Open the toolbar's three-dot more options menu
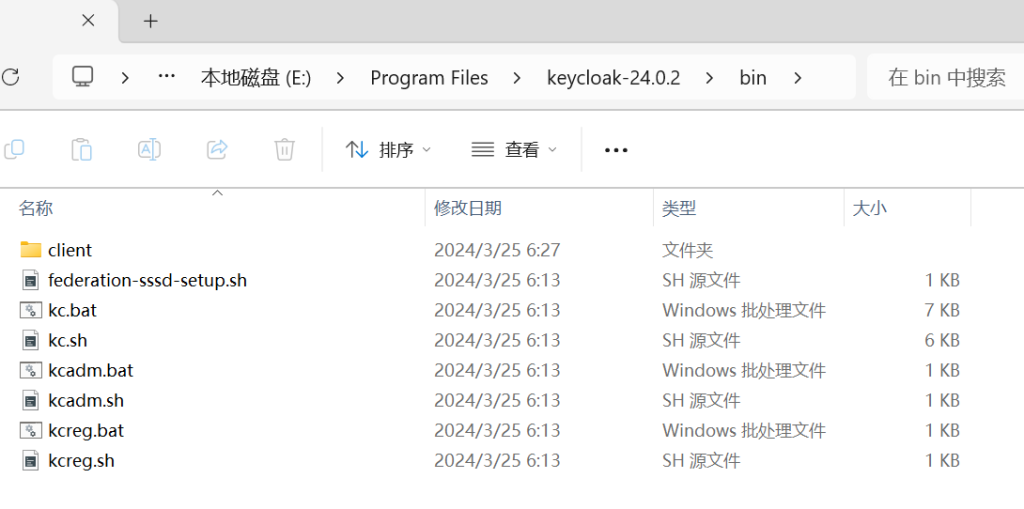This screenshot has width=1024, height=509. pos(616,150)
